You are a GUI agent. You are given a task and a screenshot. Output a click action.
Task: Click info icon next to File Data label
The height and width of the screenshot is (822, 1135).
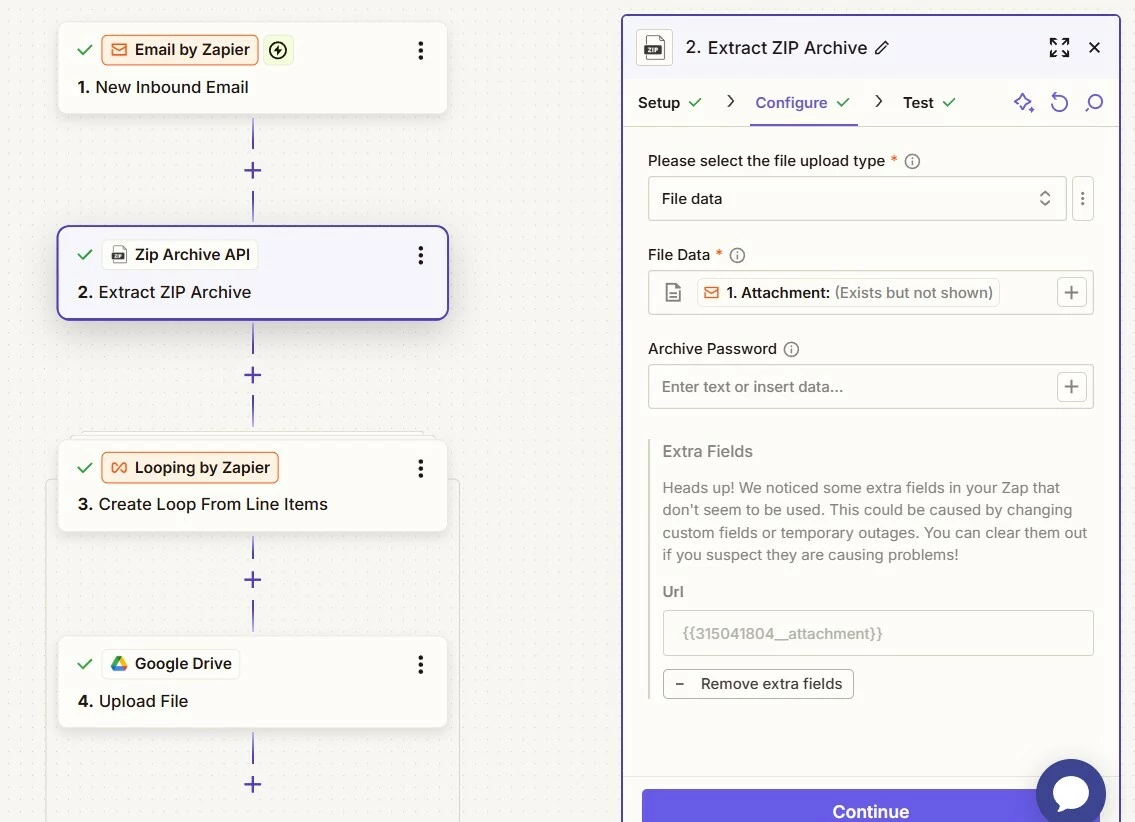(738, 255)
